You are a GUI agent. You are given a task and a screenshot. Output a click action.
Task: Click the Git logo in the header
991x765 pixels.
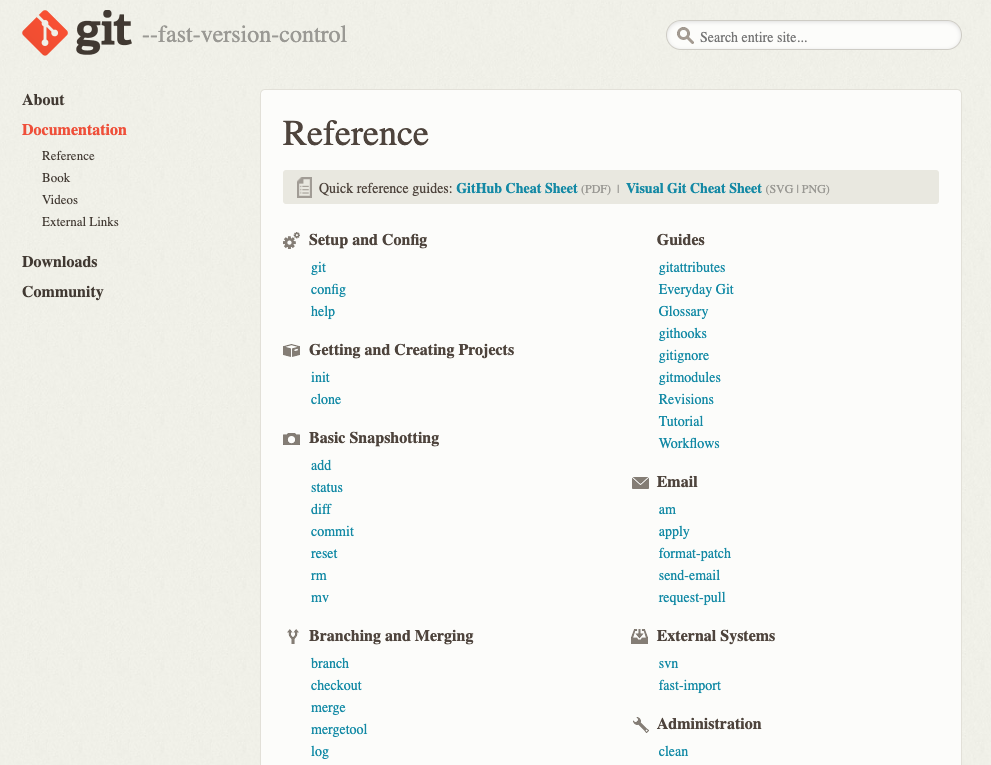tap(76, 32)
